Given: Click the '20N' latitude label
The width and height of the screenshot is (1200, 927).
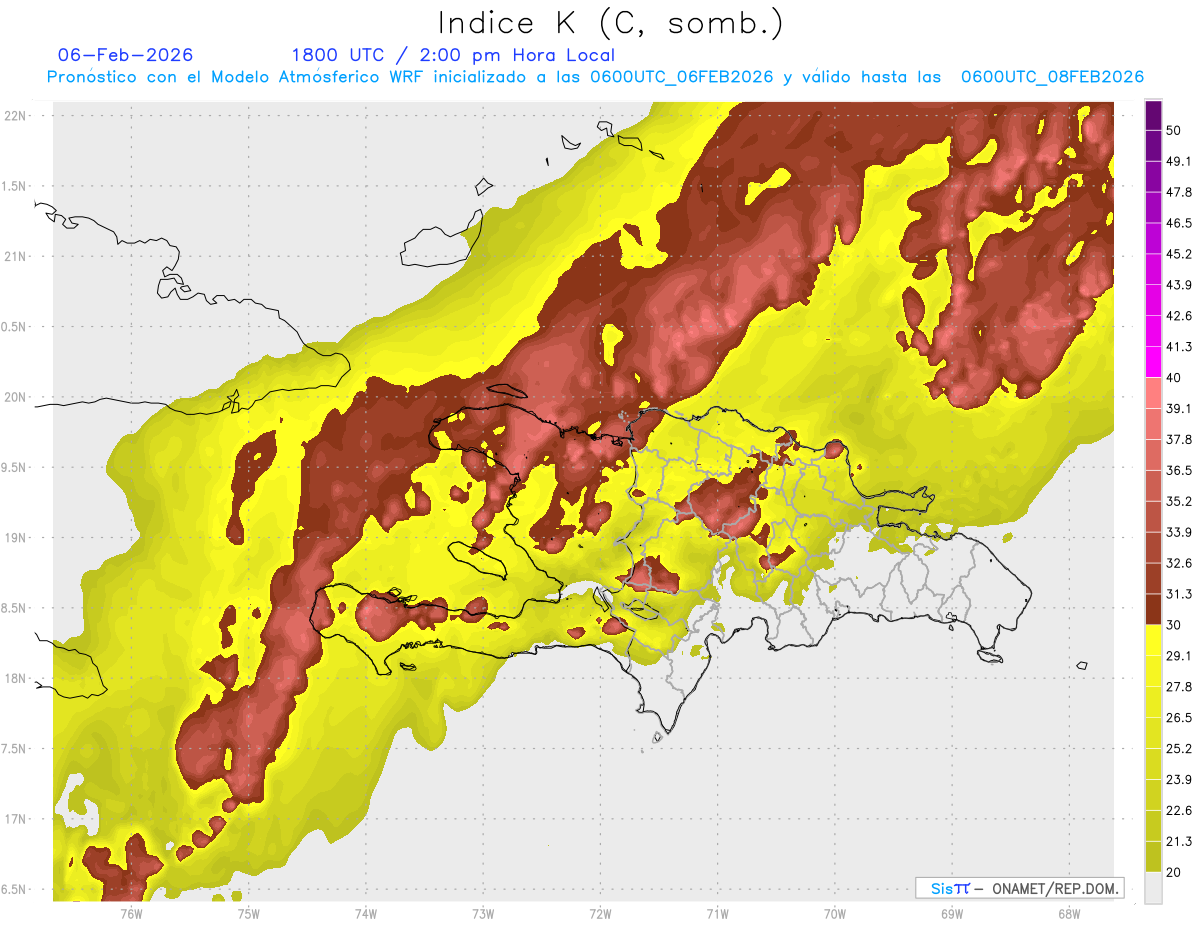Looking at the screenshot, I should click(x=14, y=397).
